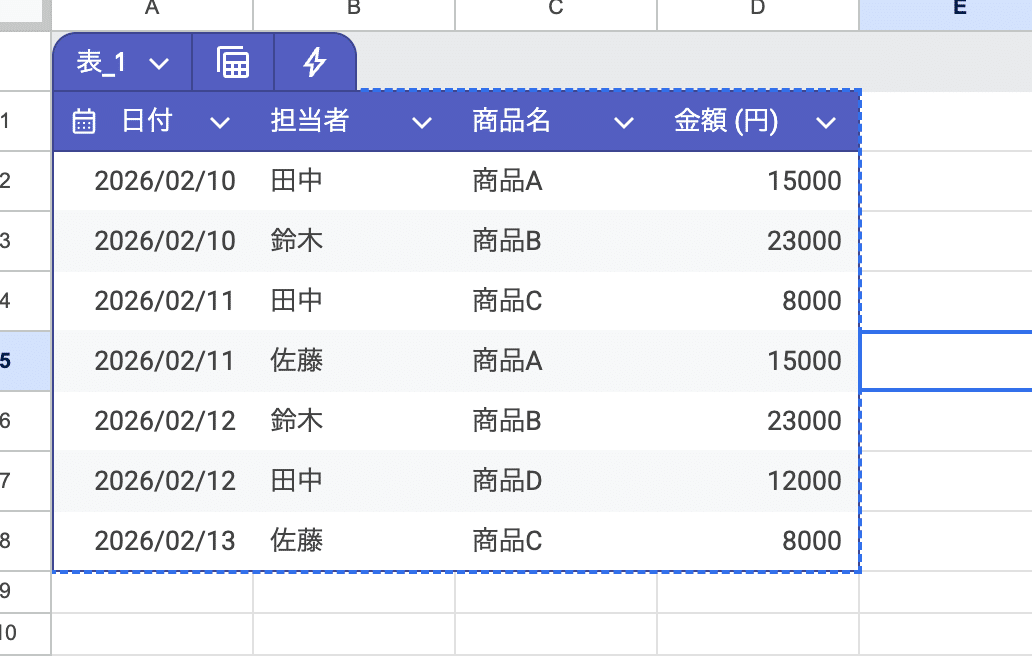
Task: Select row 9 header
Action: (x=25, y=592)
